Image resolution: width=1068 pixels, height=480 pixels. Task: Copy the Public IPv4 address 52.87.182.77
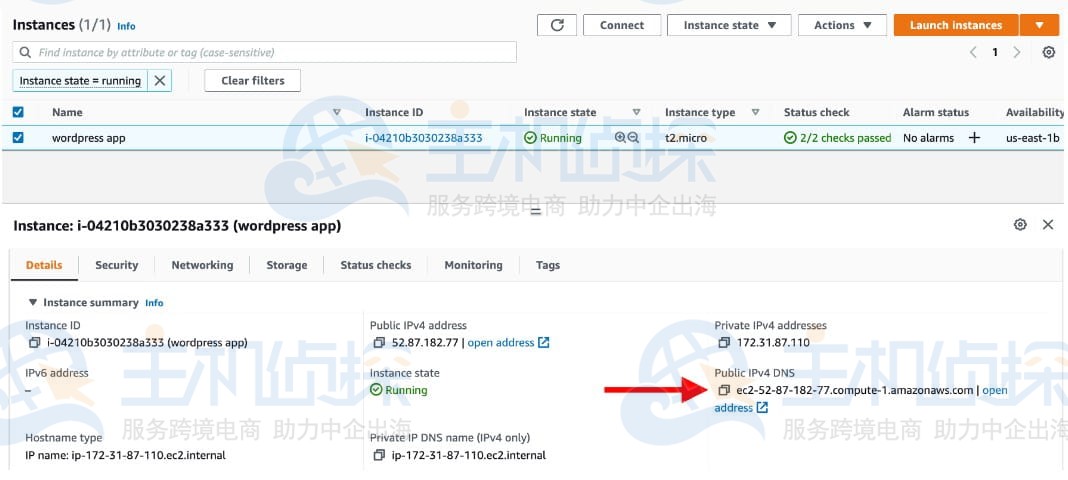point(379,342)
